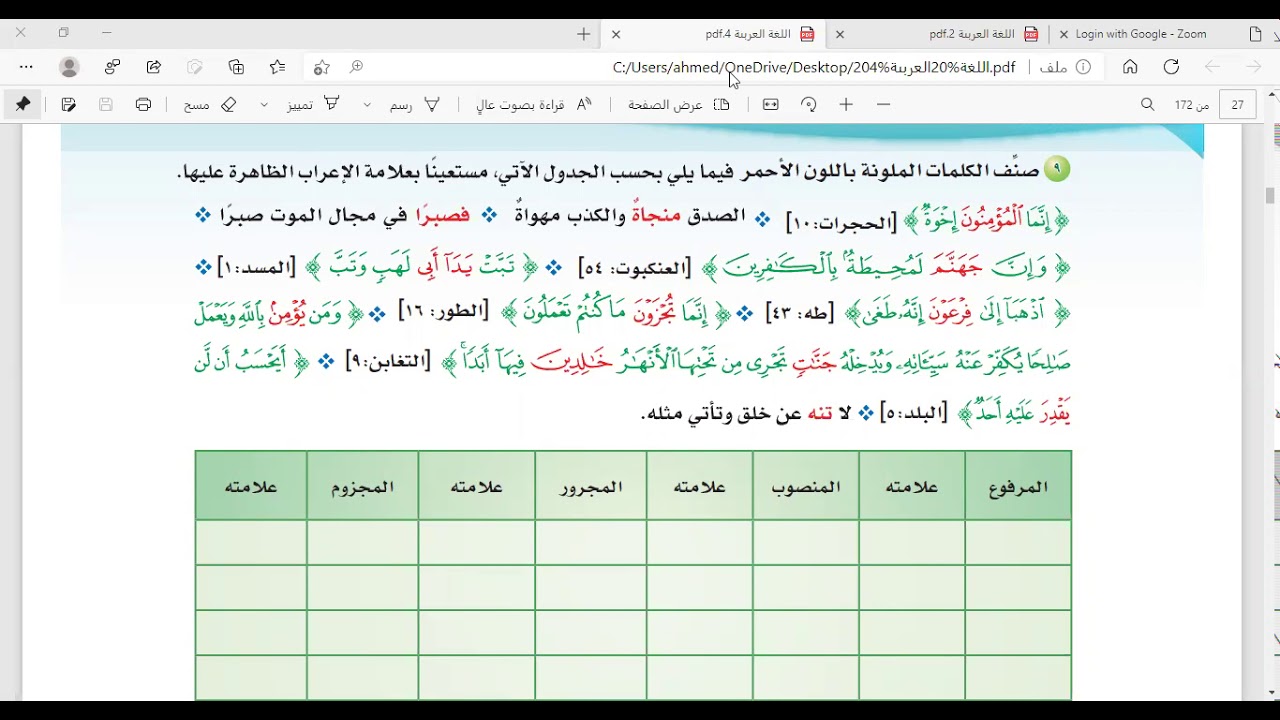Click the Save As icon in the PDF toolbar

pyautogui.click(x=68, y=104)
